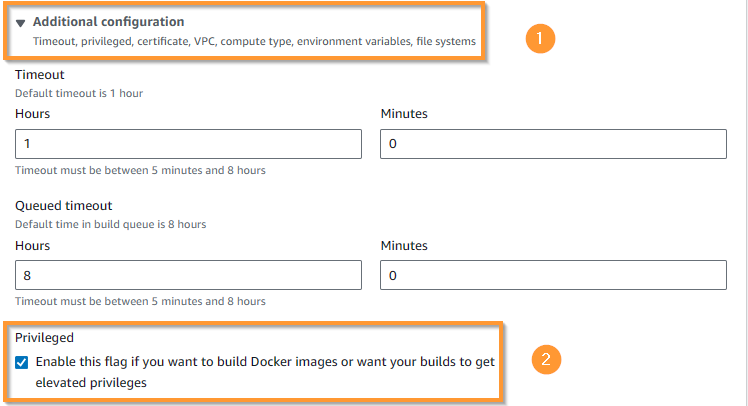This screenshot has width=748, height=406.
Task: Focus the Queued timeout Minutes field
Action: click(x=553, y=275)
